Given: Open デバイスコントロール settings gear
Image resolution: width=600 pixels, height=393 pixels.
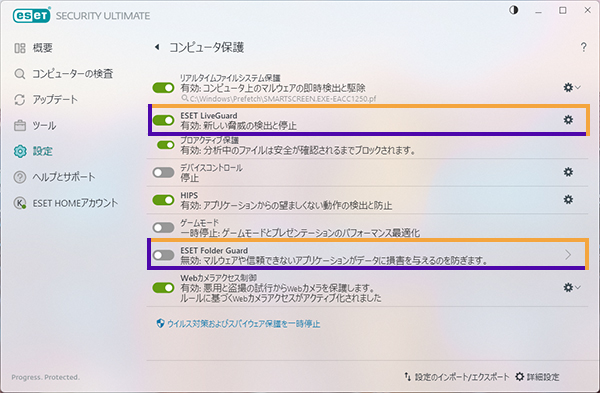Looking at the screenshot, I should point(568,172).
